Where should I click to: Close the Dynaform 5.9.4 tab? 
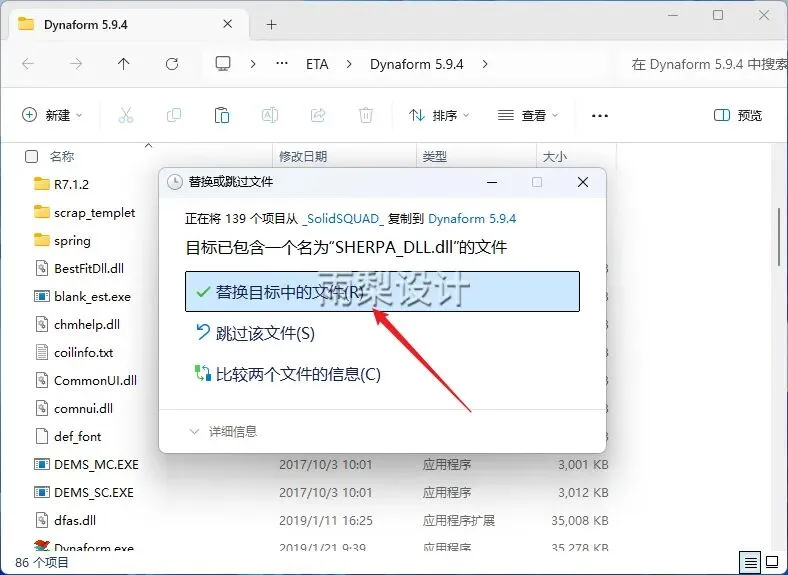point(228,24)
